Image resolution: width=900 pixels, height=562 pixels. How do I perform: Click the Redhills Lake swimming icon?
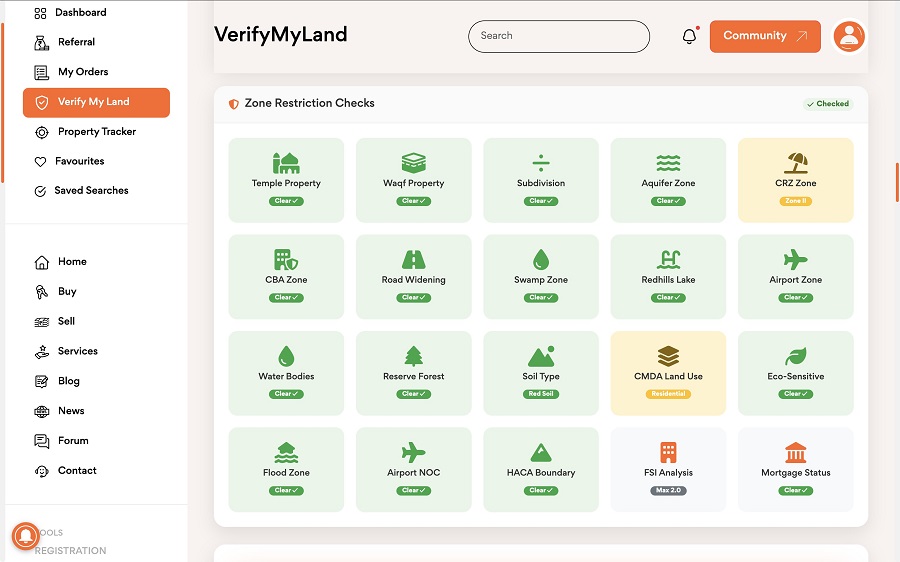click(668, 260)
